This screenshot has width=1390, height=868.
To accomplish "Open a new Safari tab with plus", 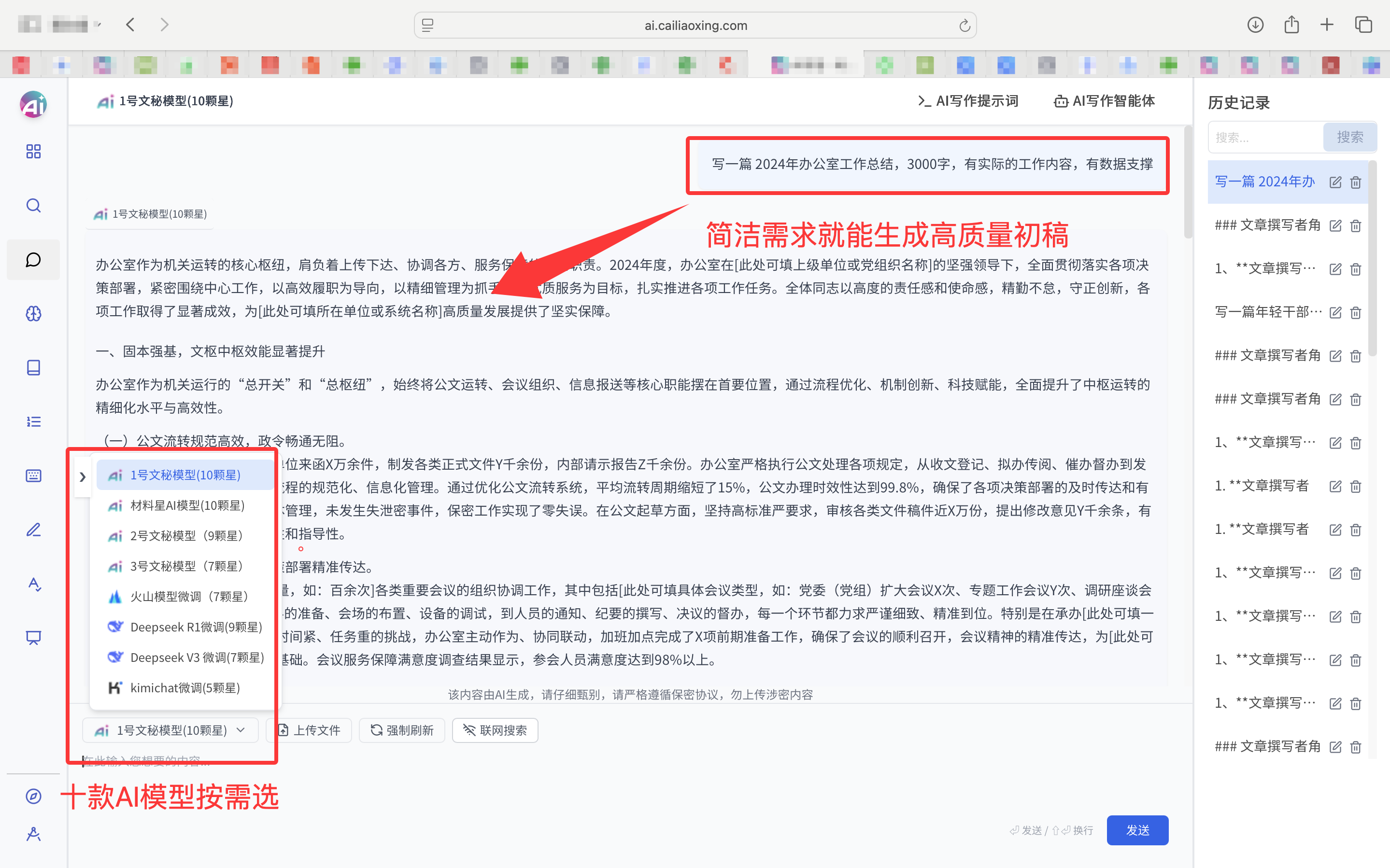I will click(1327, 25).
